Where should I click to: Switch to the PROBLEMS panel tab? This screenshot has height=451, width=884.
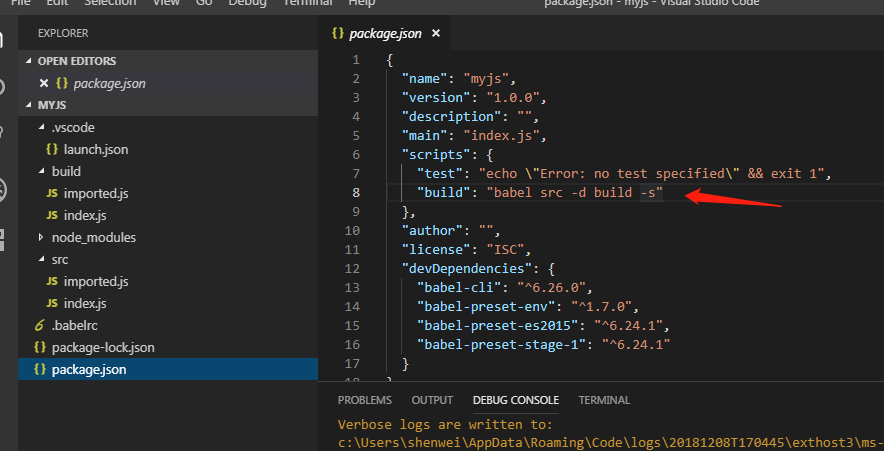click(x=364, y=400)
